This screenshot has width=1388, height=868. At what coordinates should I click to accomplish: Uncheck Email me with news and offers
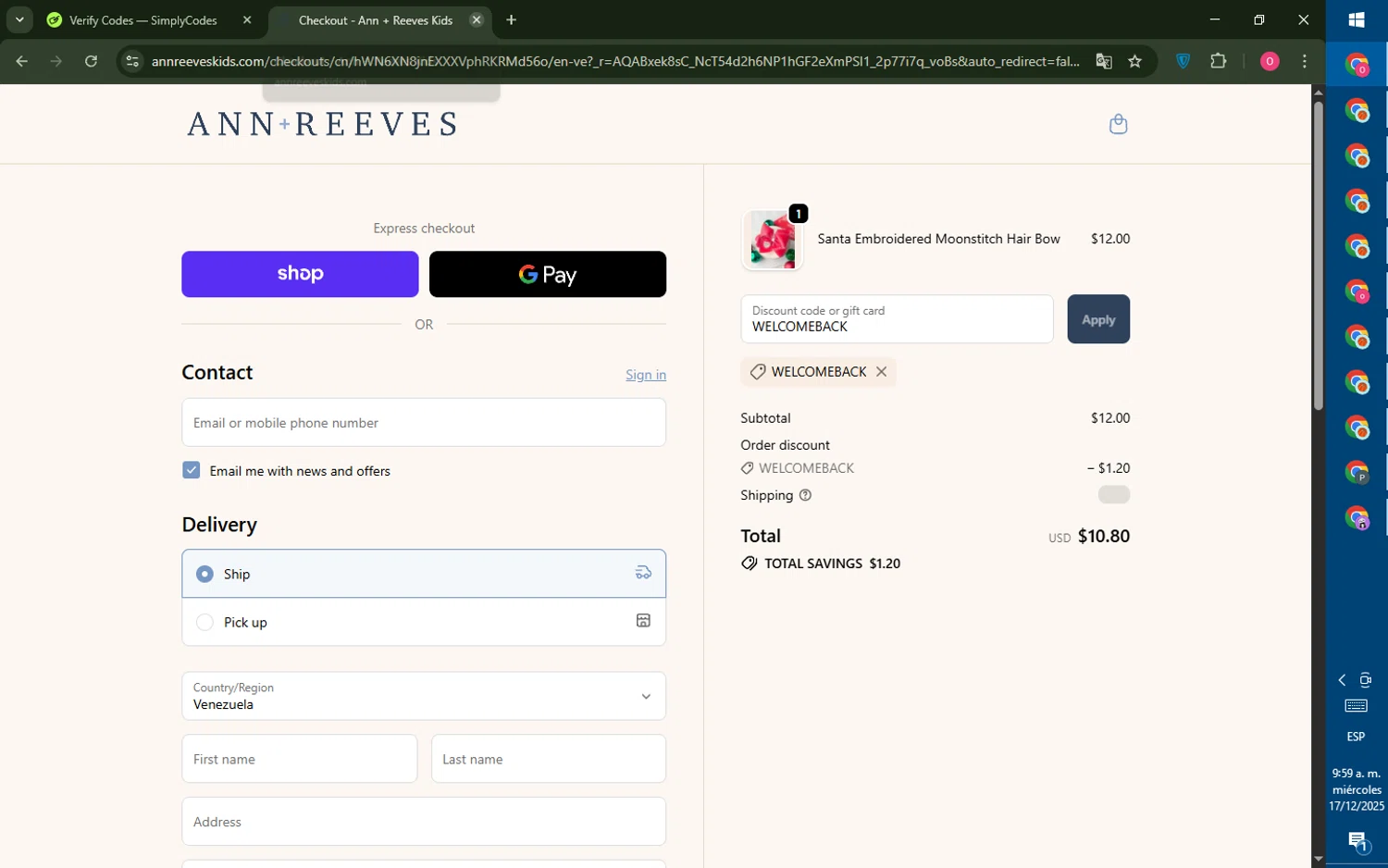[x=192, y=470]
